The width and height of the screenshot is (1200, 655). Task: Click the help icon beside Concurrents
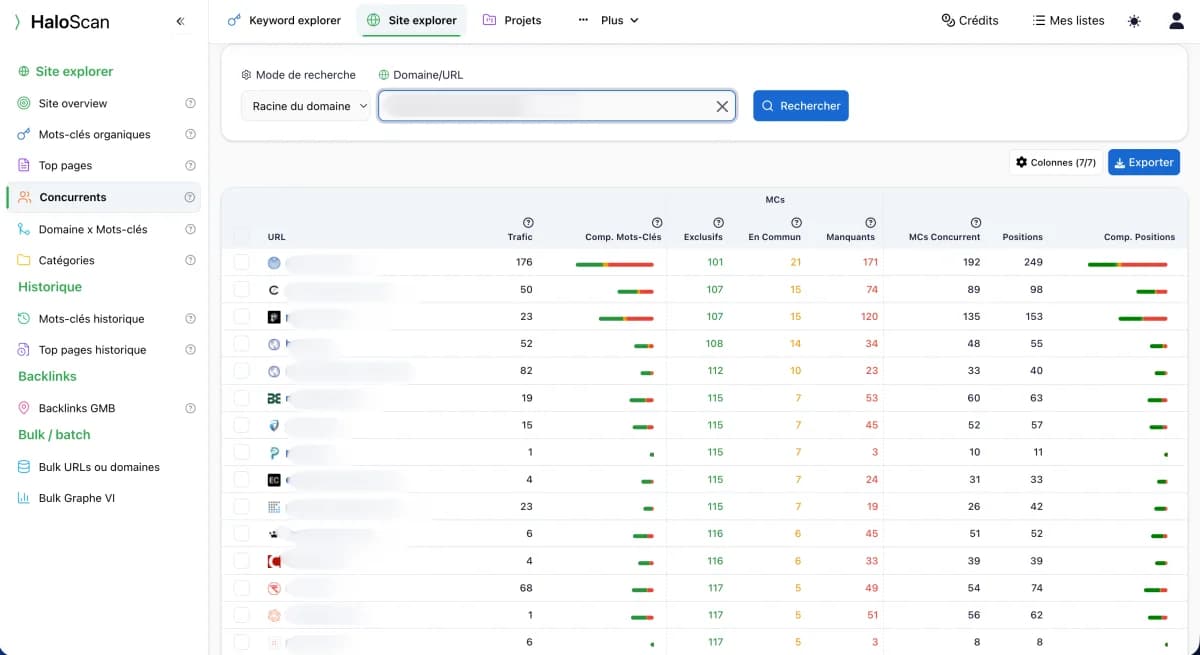[x=190, y=197]
